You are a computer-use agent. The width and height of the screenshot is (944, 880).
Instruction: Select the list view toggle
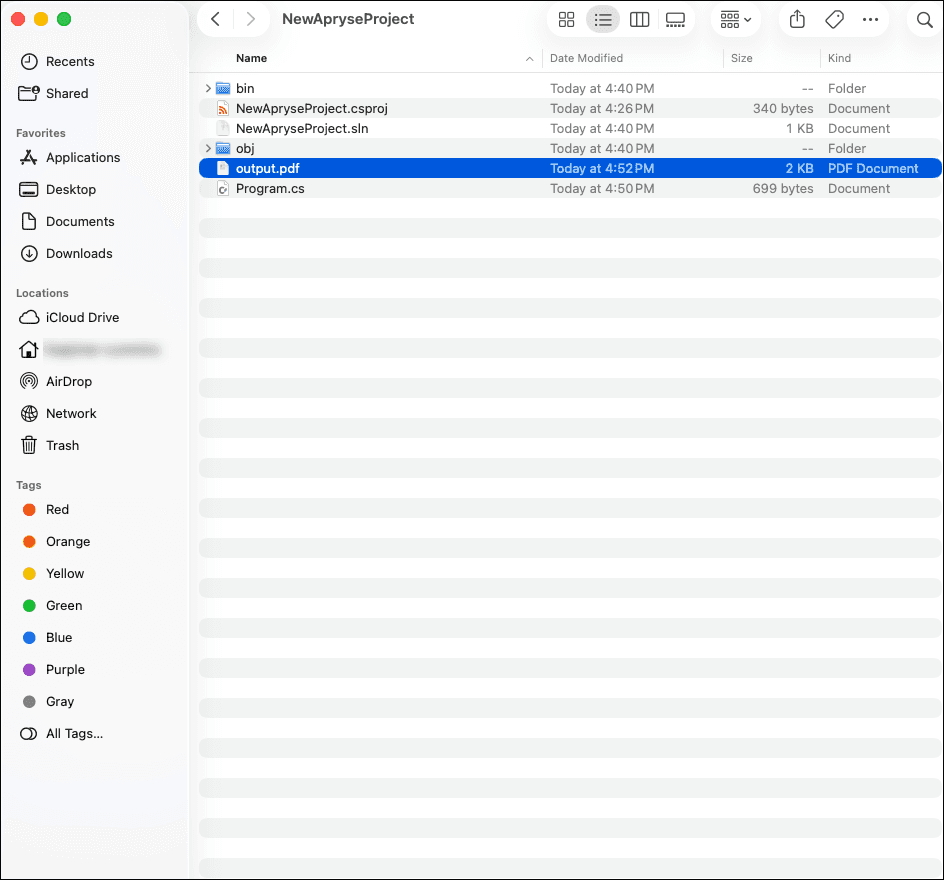[603, 20]
